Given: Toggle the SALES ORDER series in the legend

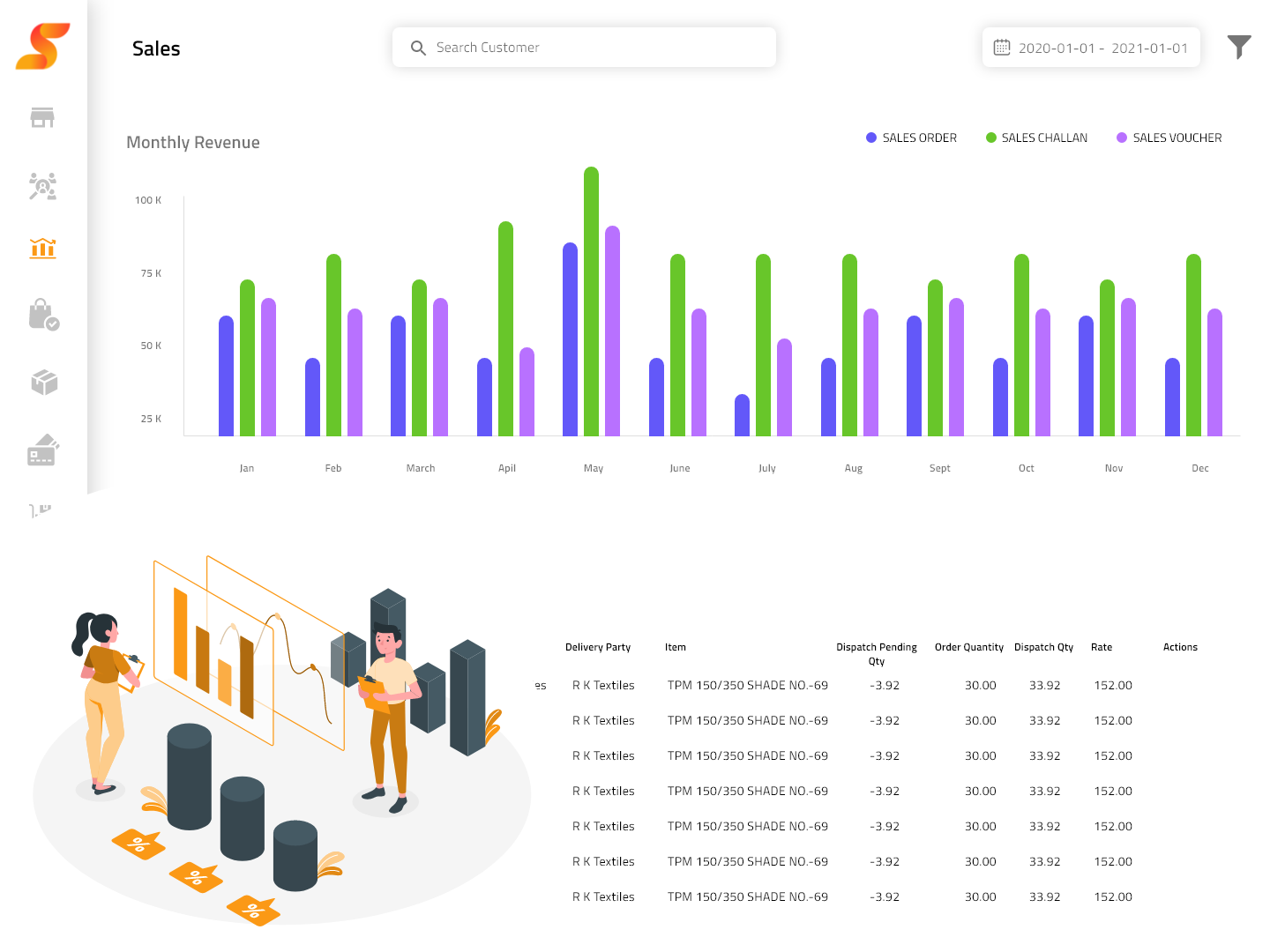Looking at the screenshot, I should tap(911, 138).
